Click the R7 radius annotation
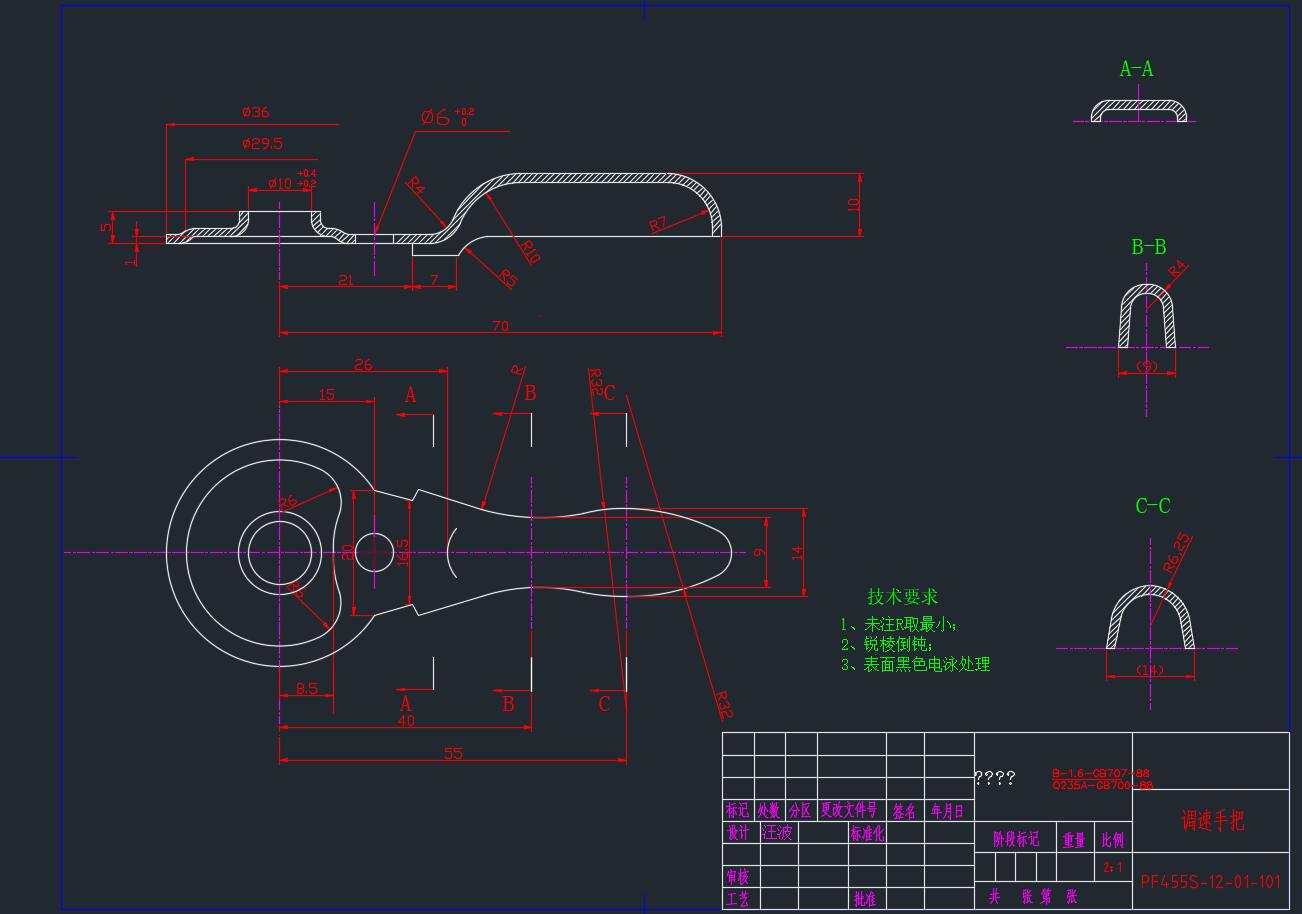Screen dimensions: 1302x914 658,224
